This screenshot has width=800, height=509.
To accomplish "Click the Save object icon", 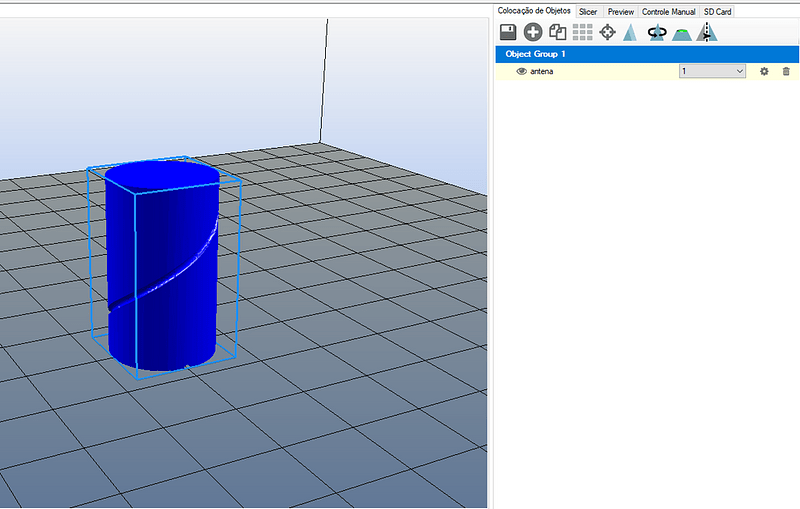I will point(508,32).
